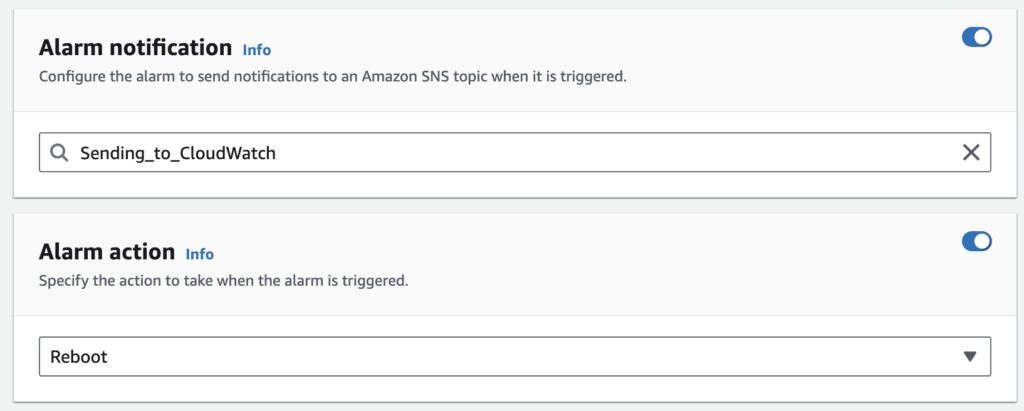The image size is (1024, 411).
Task: Open the Reboot alarm action dropdown
Action: coord(500,357)
